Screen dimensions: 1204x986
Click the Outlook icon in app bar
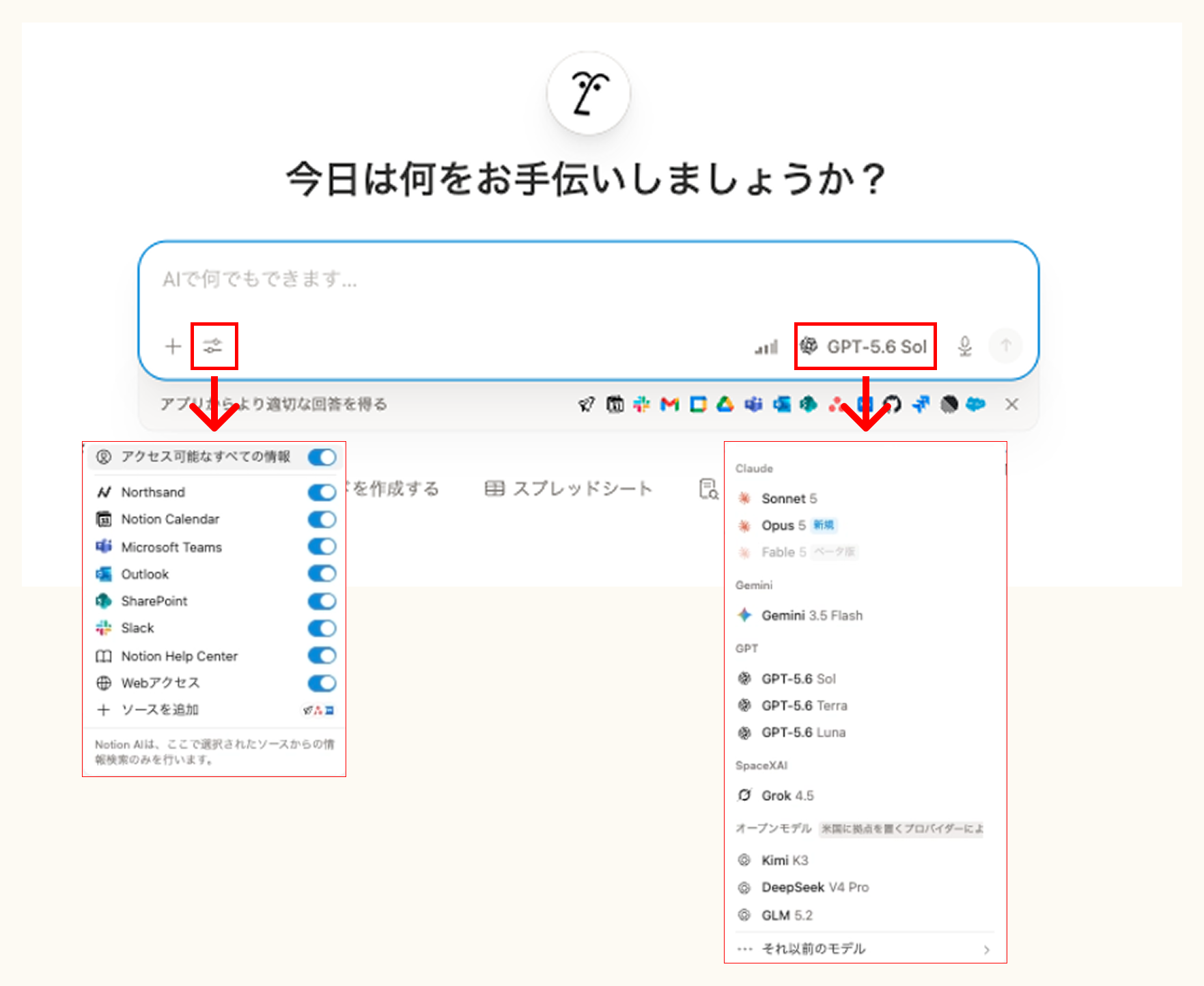coord(781,404)
